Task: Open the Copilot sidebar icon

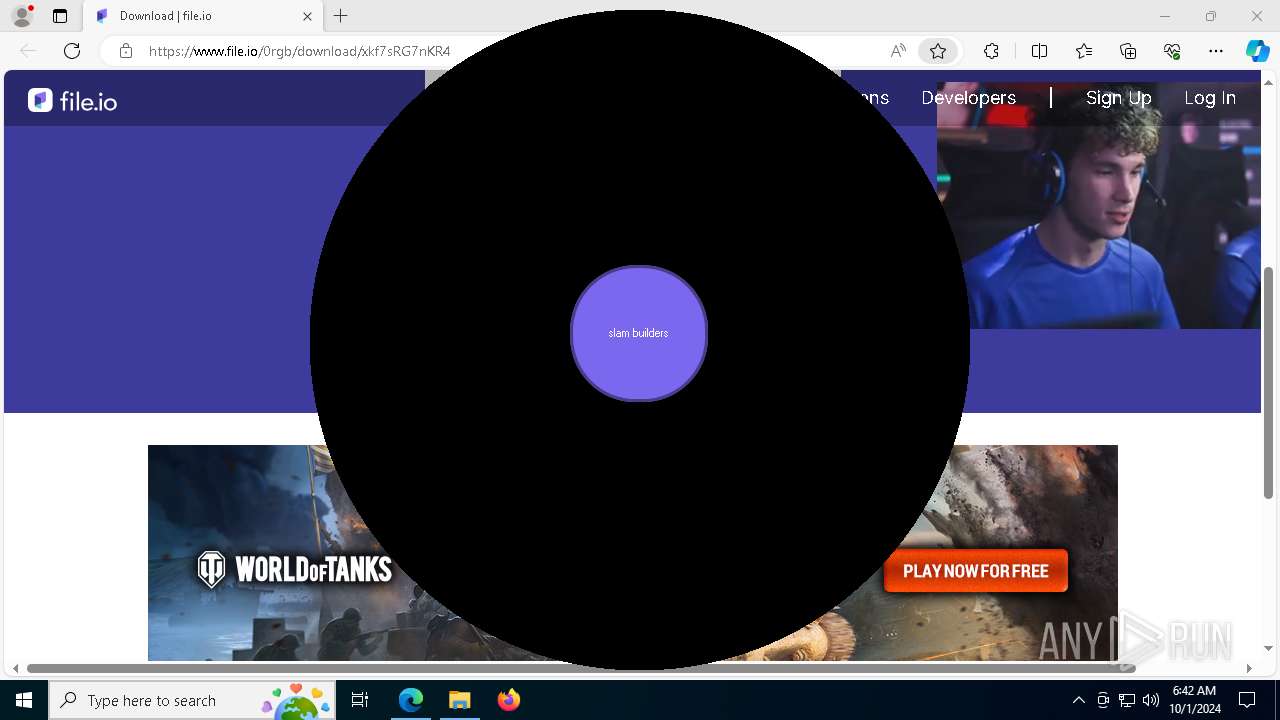Action: 1257,51
